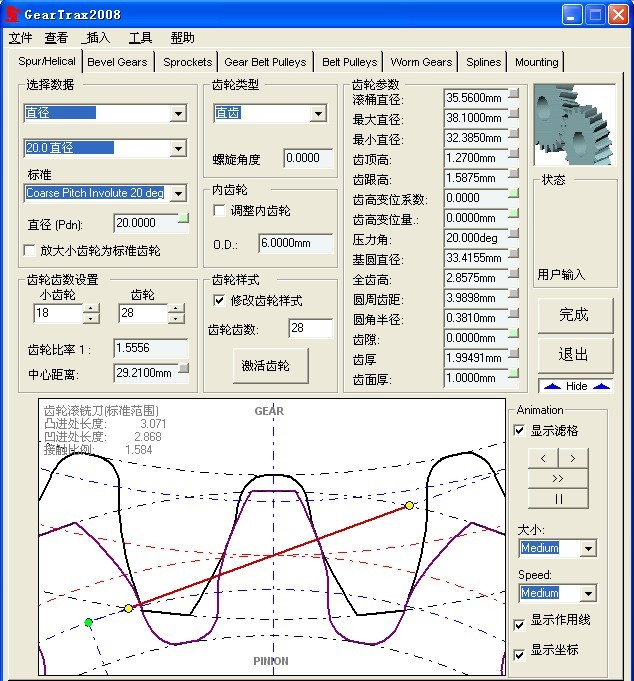634x681 pixels.
Task: Open the Coarse Pitch Involute standard dropdown
Action: pyautogui.click(x=178, y=193)
